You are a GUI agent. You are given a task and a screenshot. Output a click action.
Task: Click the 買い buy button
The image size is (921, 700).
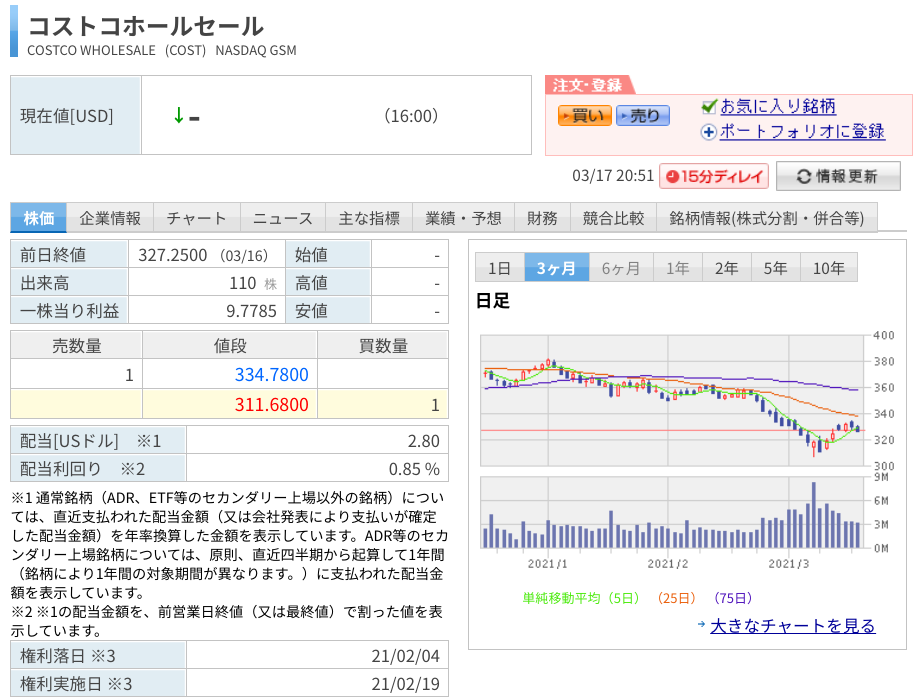pos(584,116)
